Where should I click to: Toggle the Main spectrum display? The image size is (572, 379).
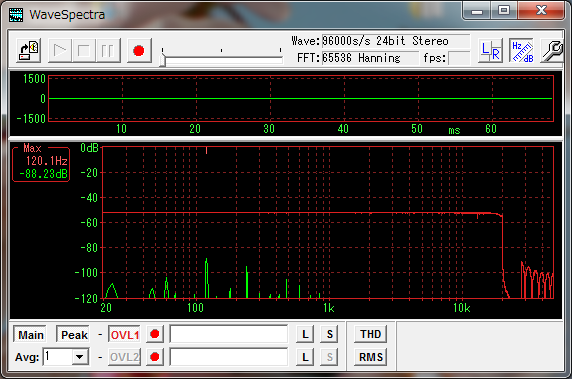[x=30, y=334]
